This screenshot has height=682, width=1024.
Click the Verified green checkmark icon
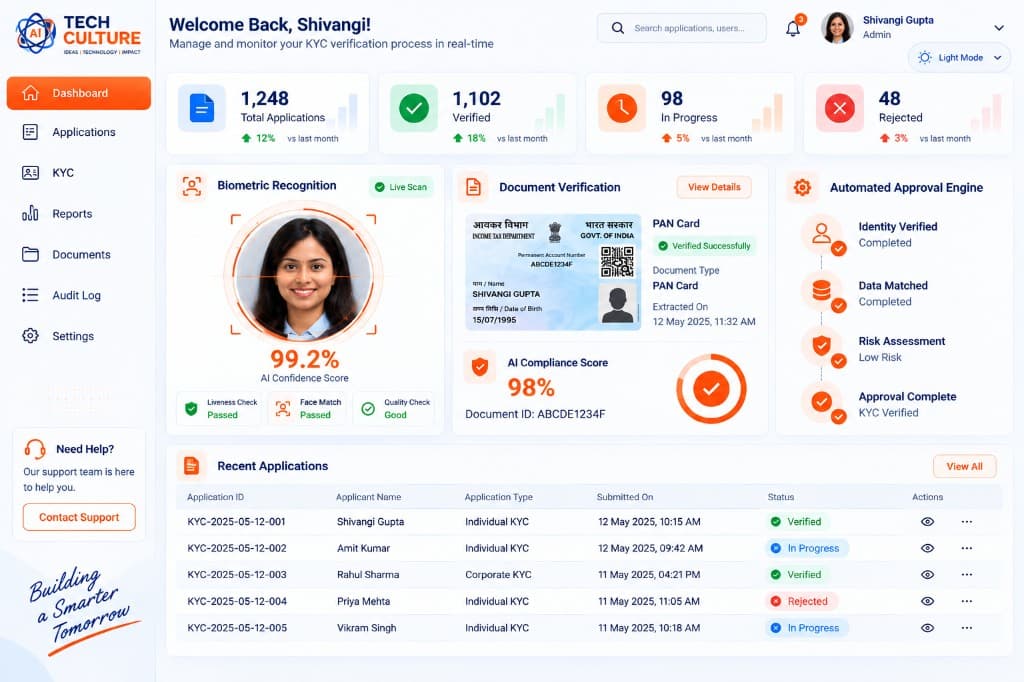[x=414, y=108]
